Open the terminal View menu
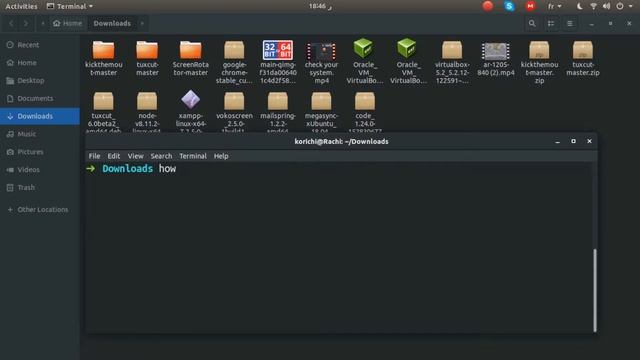 click(x=136, y=156)
